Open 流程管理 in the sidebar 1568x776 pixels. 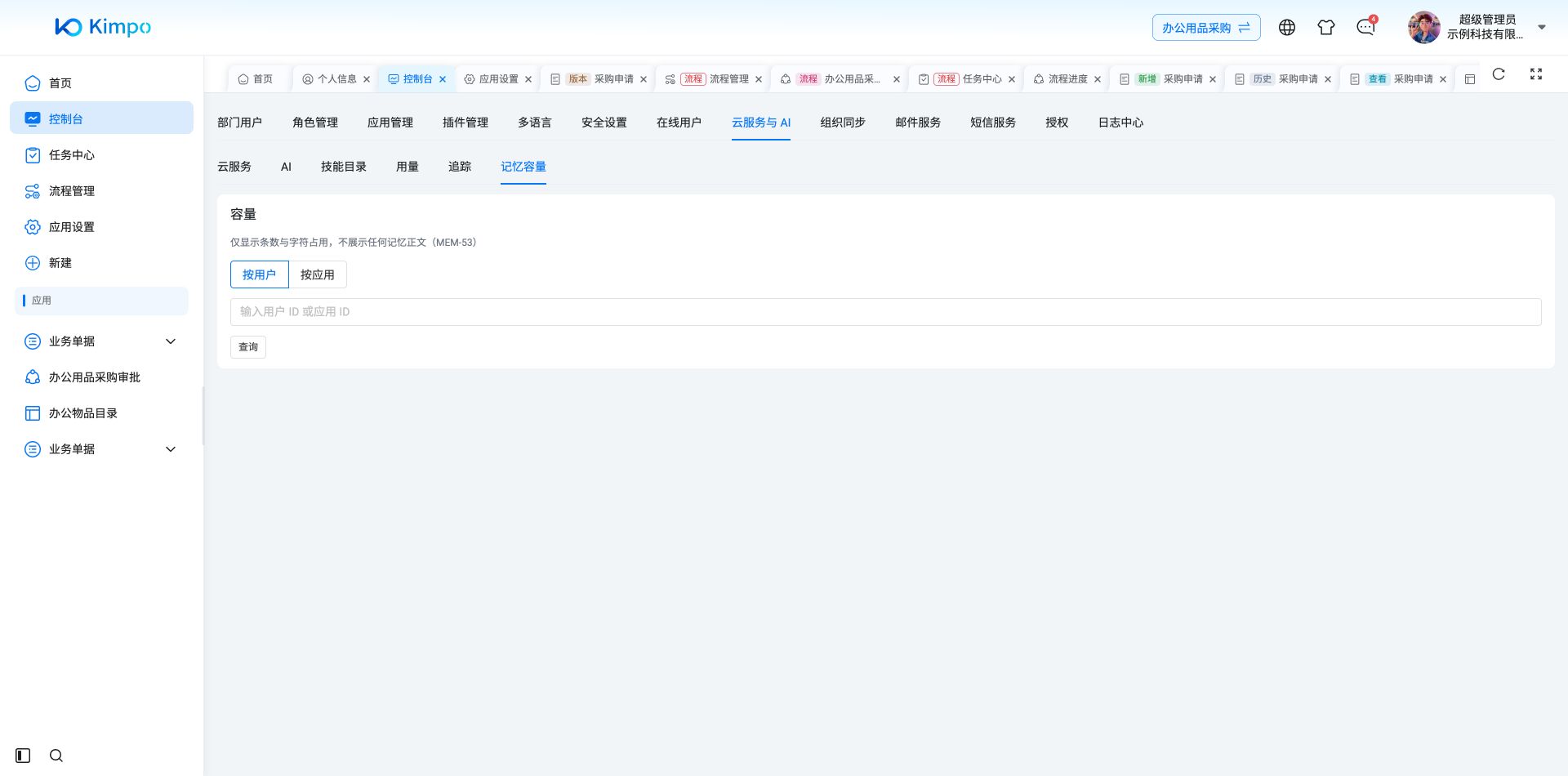tap(102, 191)
